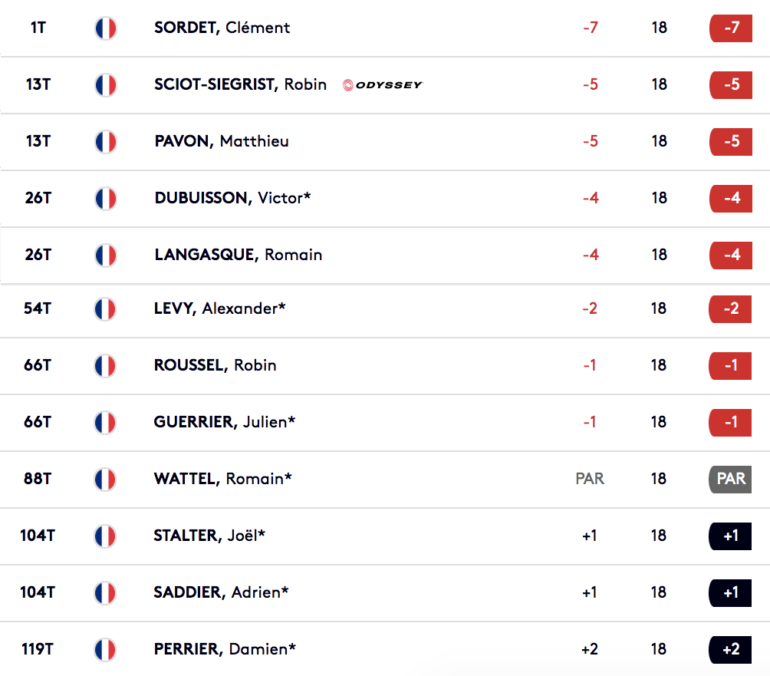
Task: Click the flag next to WATTEL, Romain
Action: click(x=105, y=480)
